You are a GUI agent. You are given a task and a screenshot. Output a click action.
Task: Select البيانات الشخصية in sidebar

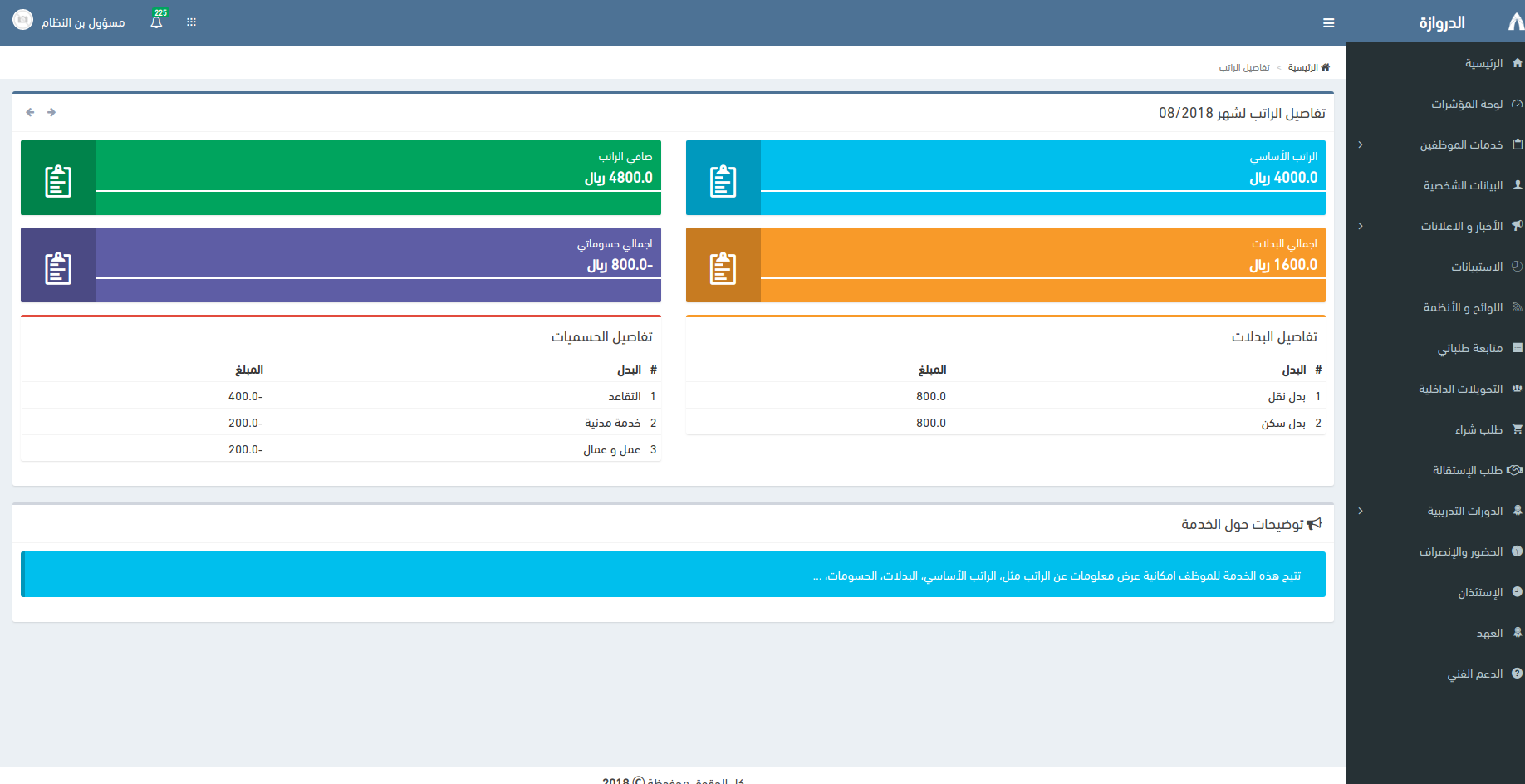coord(1463,185)
